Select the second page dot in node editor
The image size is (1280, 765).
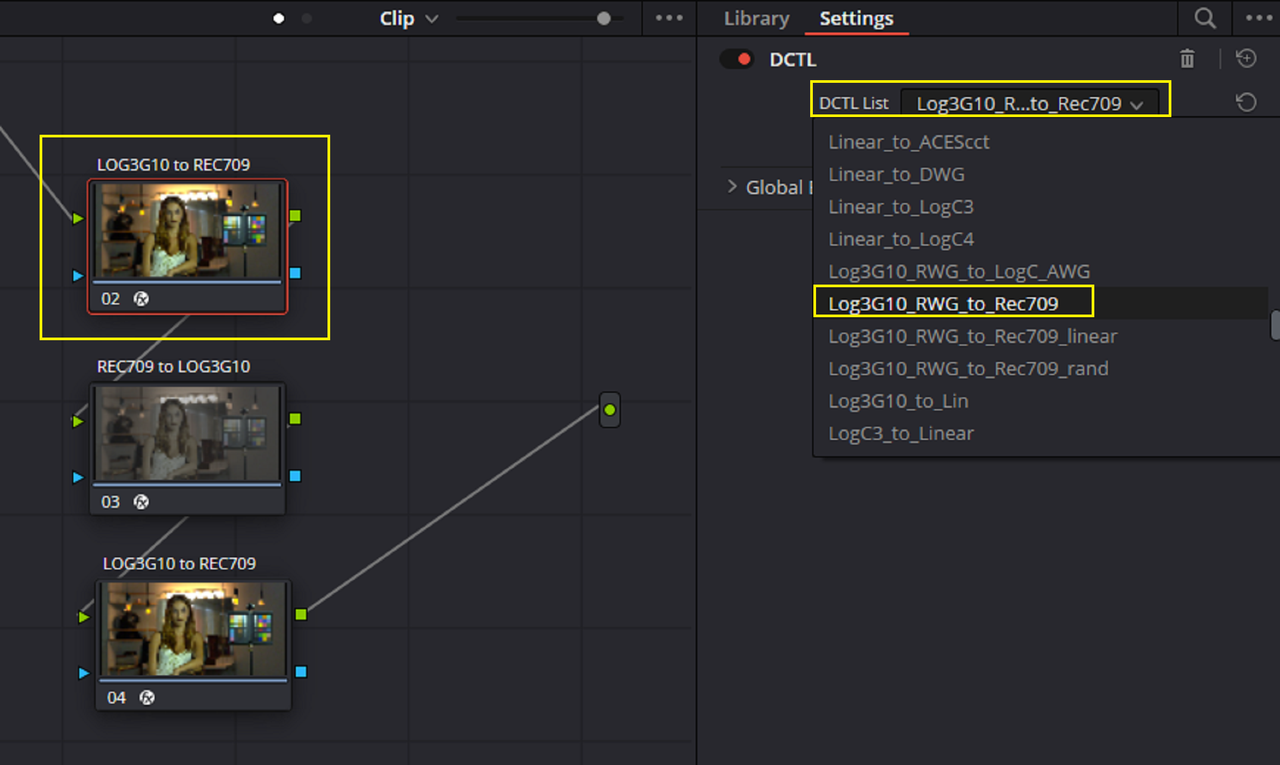click(307, 18)
